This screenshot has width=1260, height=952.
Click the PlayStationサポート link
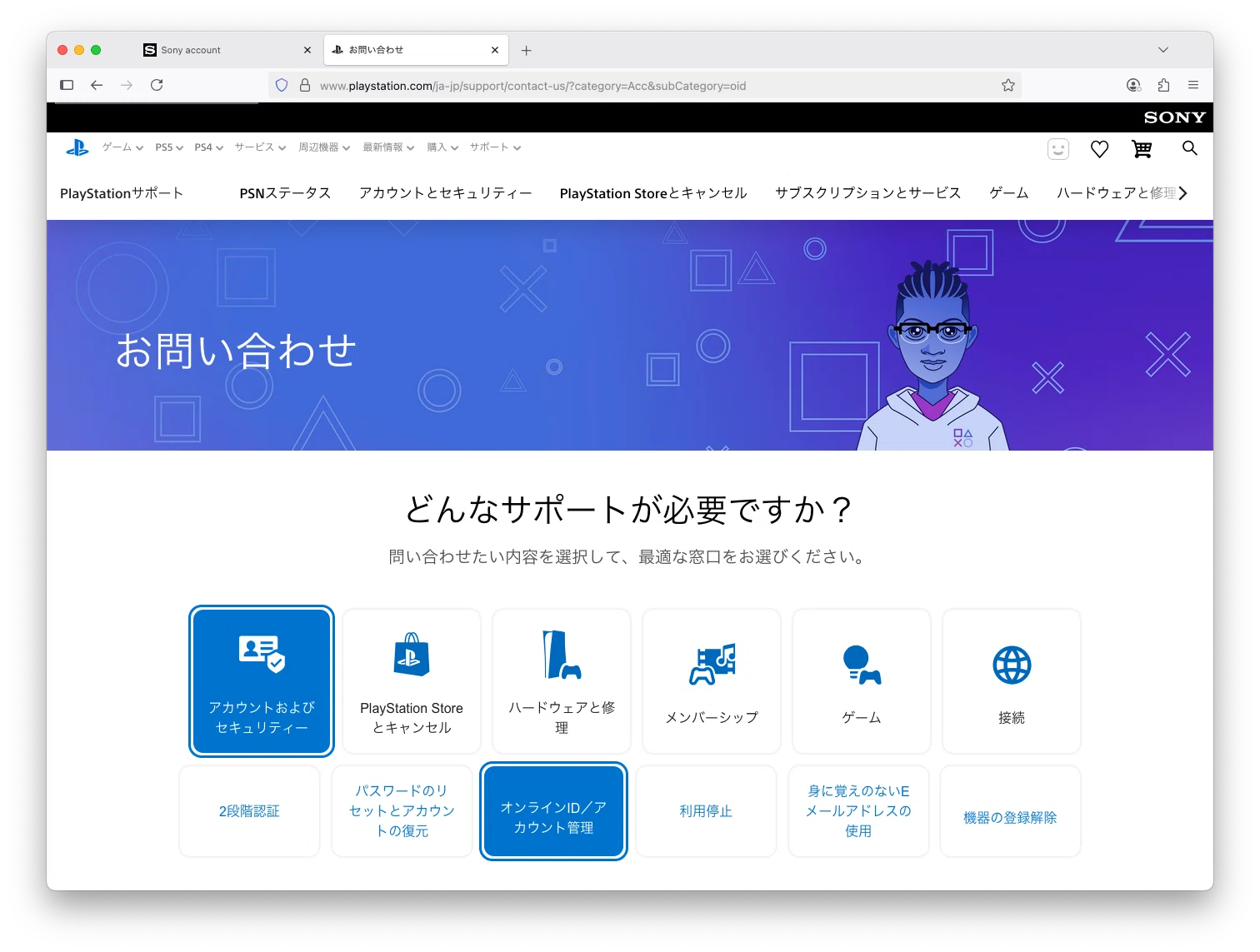point(122,193)
